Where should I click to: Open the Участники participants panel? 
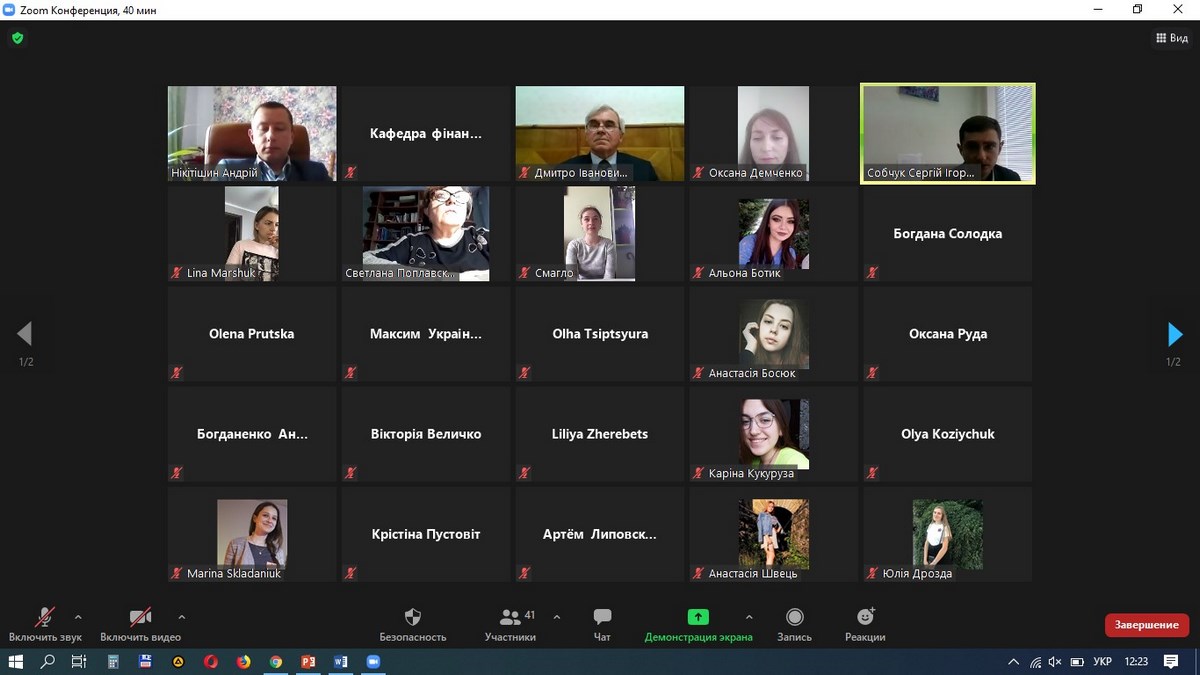pyautogui.click(x=511, y=617)
